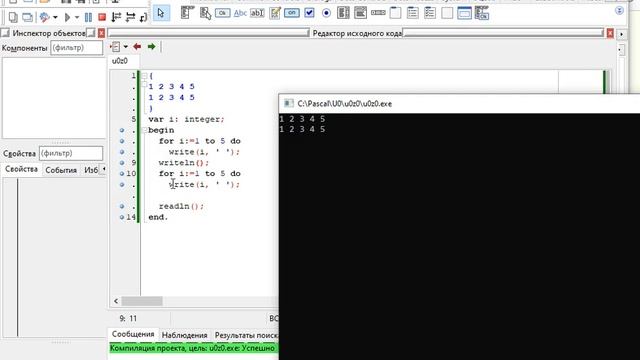This screenshot has height=360, width=640.
Task: Pick the TPanel component icon
Action: (447, 13)
